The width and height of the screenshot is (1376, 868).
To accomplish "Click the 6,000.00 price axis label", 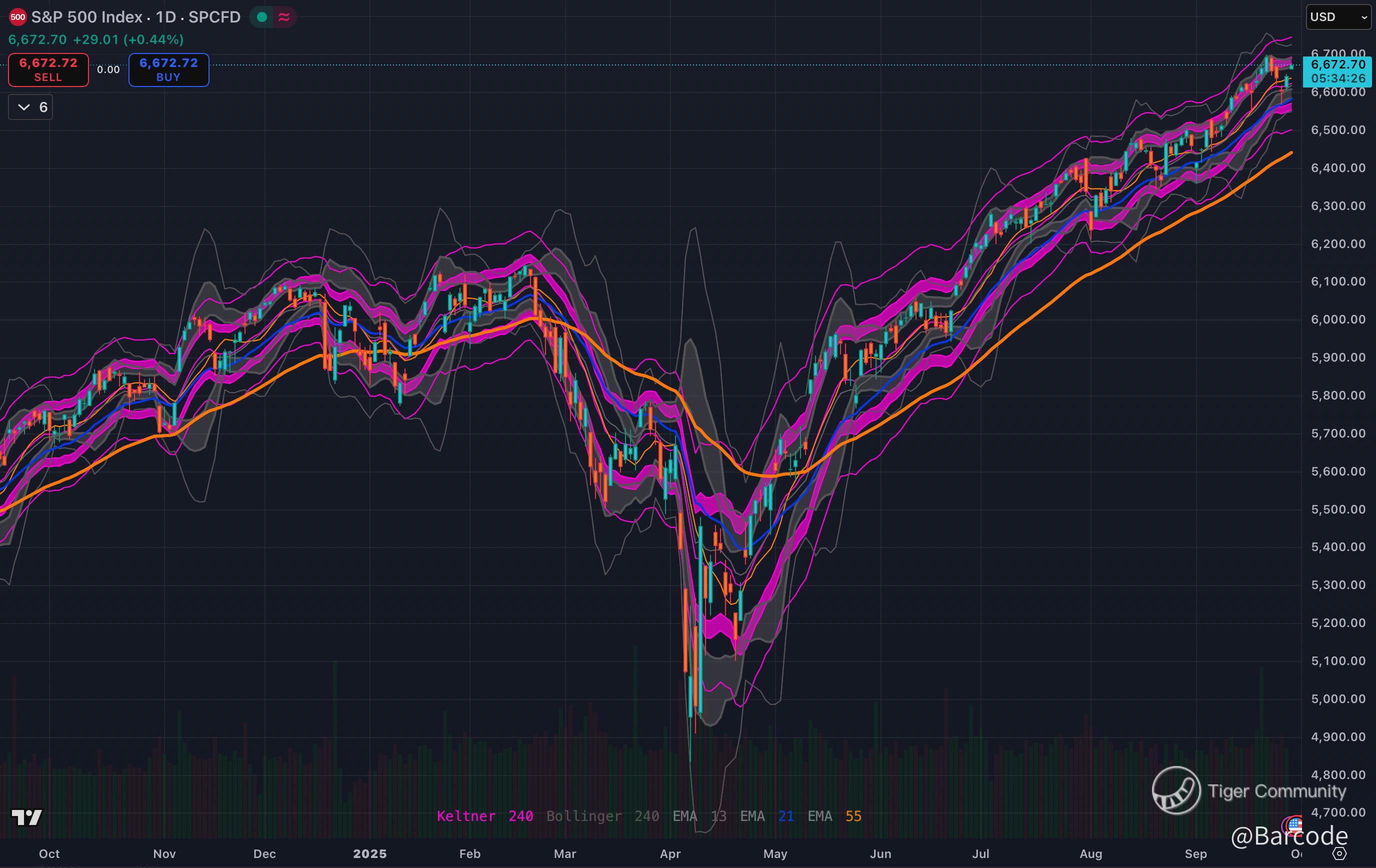I will (1337, 319).
